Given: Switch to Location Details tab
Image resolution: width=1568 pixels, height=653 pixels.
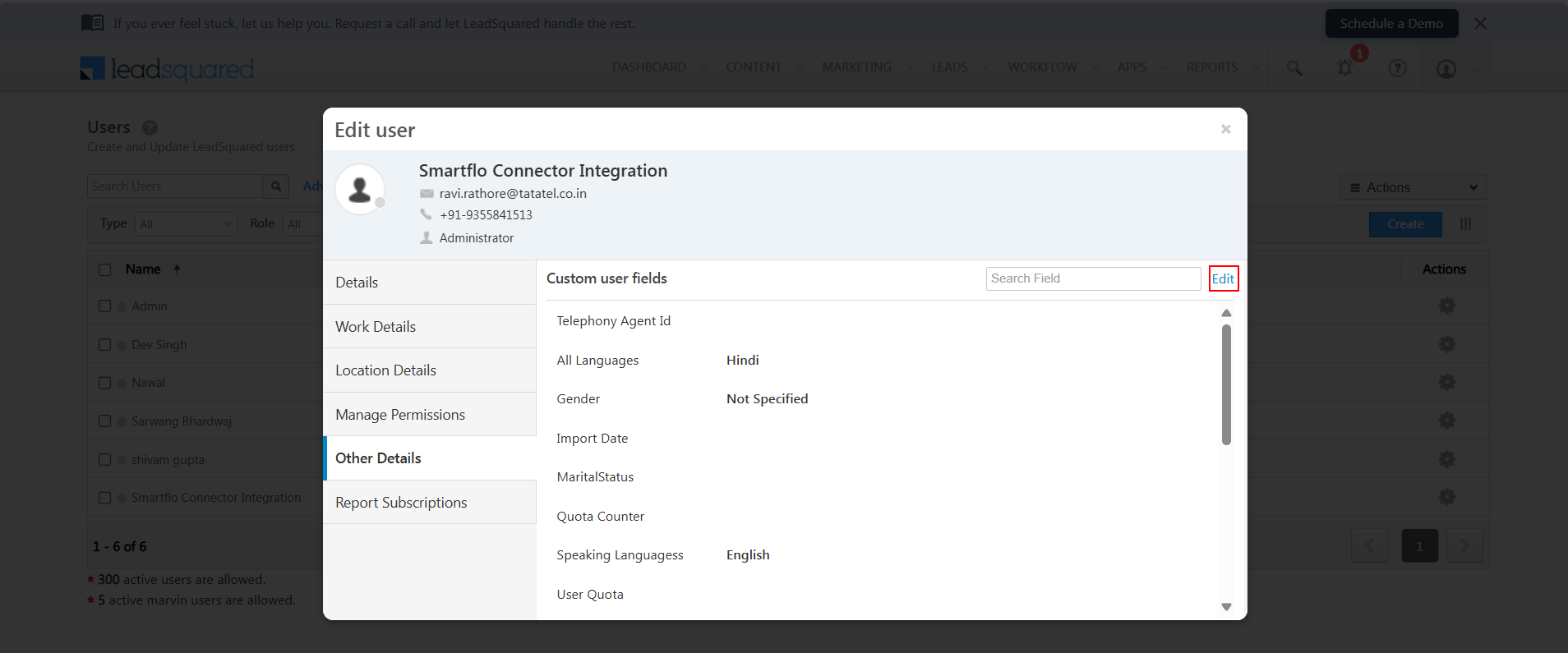Looking at the screenshot, I should click(430, 370).
